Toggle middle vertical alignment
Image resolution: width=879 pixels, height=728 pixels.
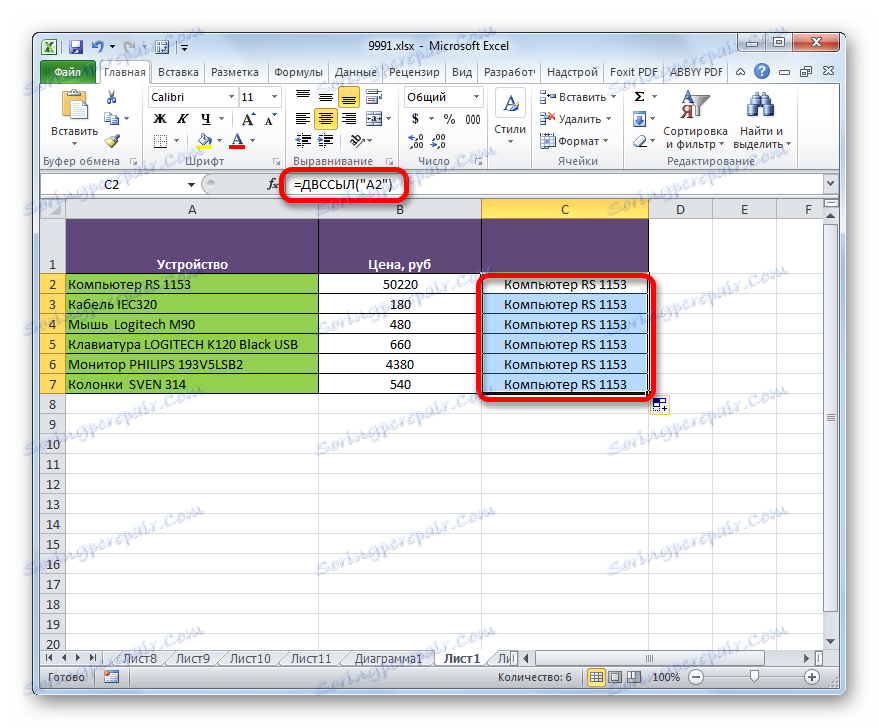point(326,97)
